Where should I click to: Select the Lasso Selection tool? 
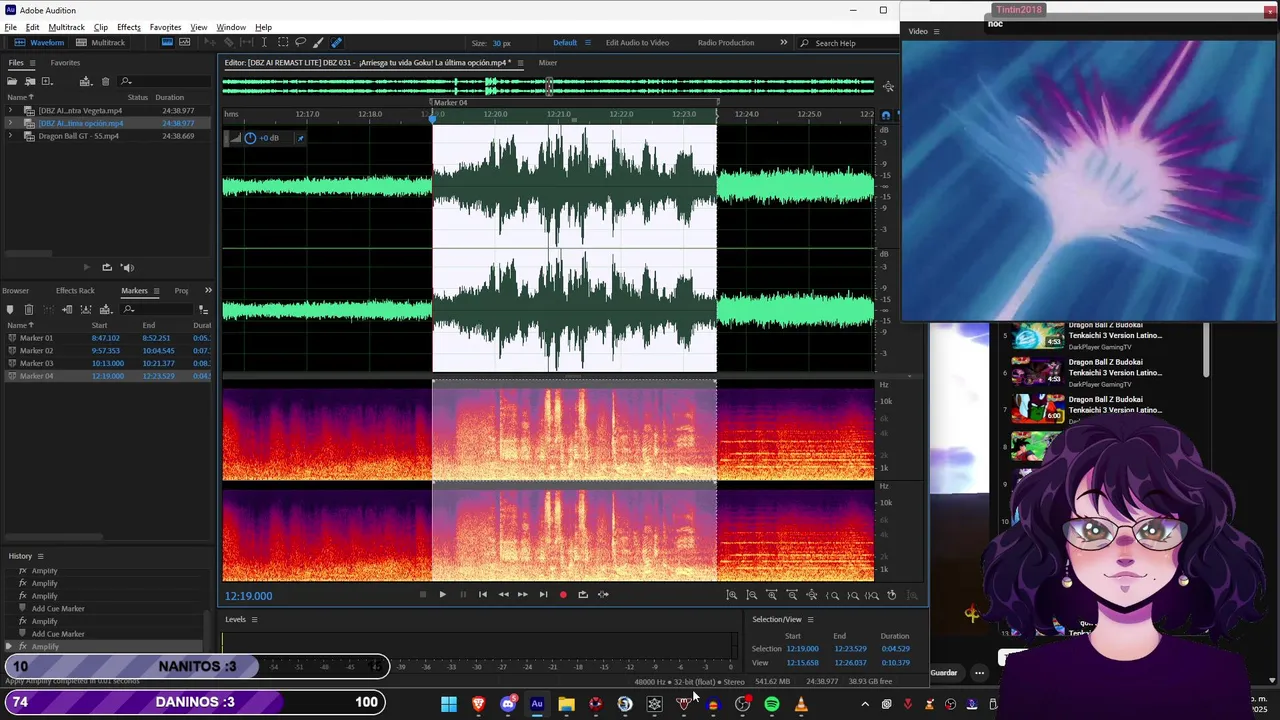[300, 42]
